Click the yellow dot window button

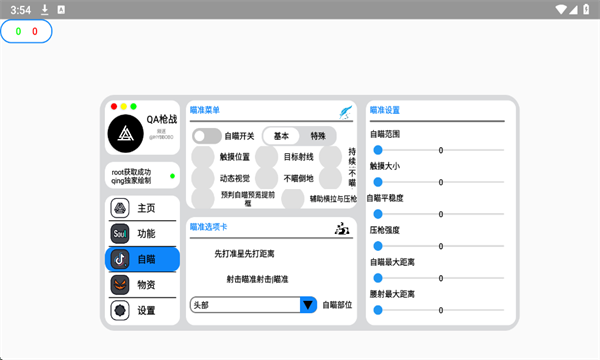tap(124, 106)
